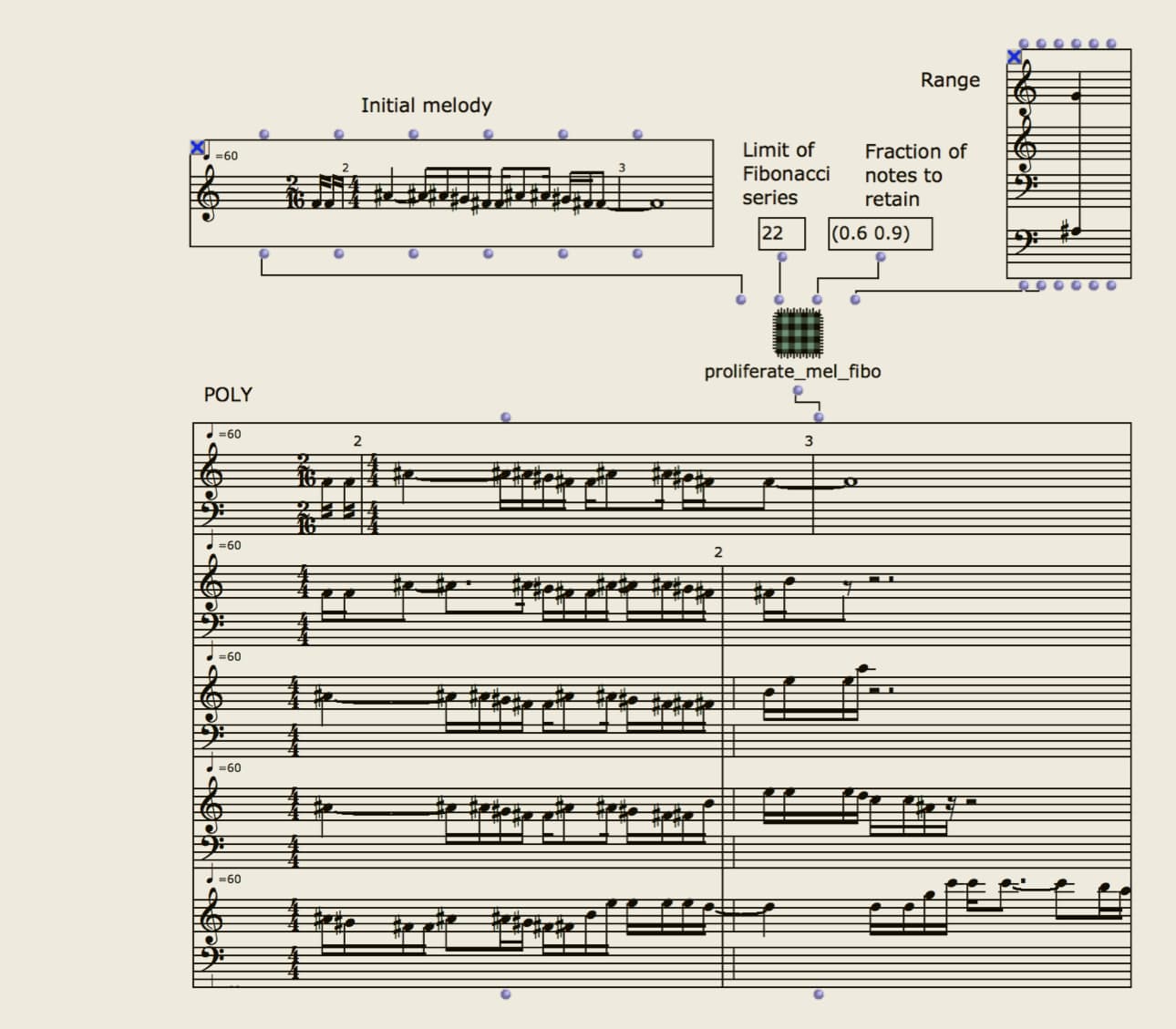The image size is (1176, 1029).
Task: Click the outlet below the 22 value box
Action: (781, 257)
